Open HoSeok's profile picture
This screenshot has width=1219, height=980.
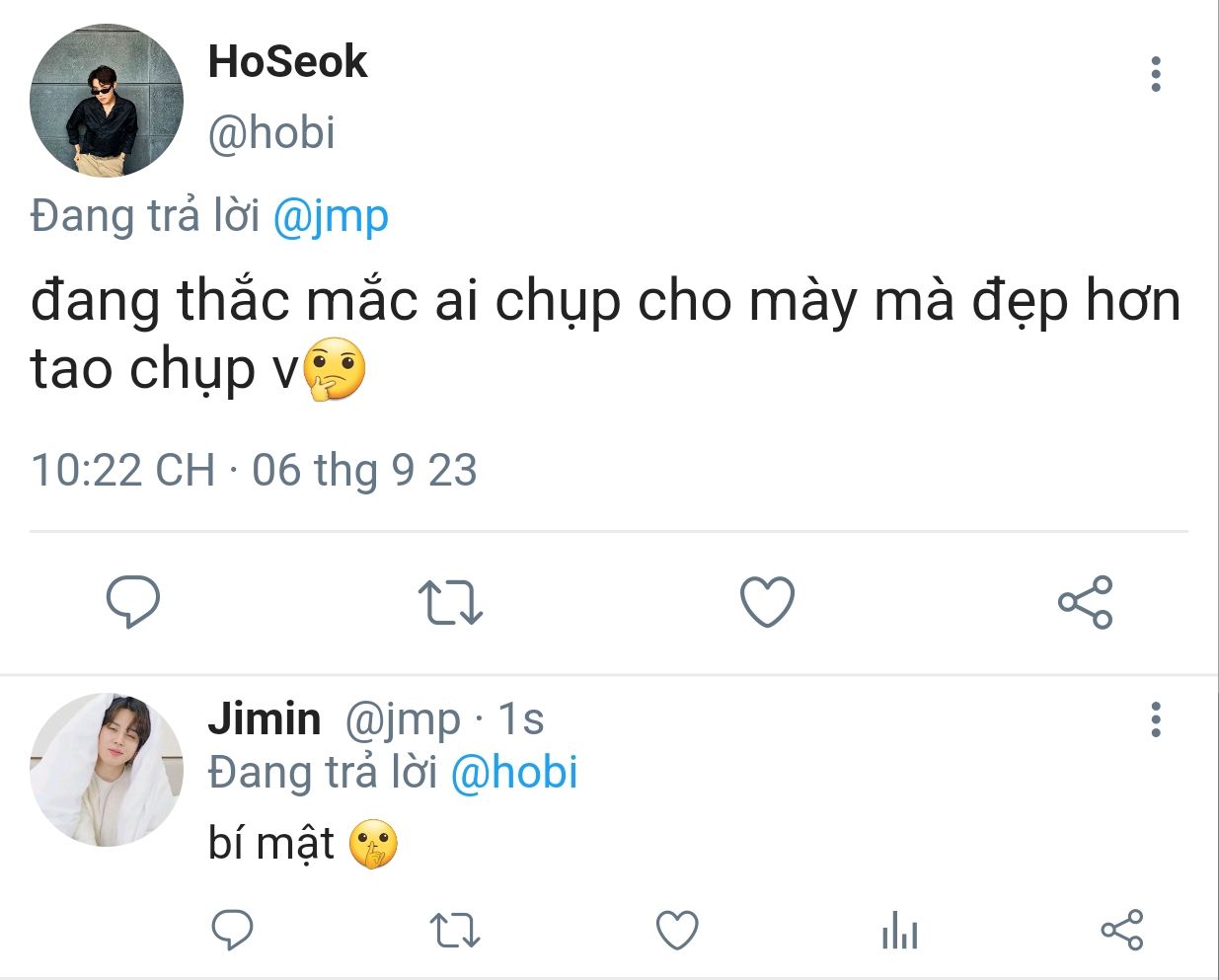107,101
